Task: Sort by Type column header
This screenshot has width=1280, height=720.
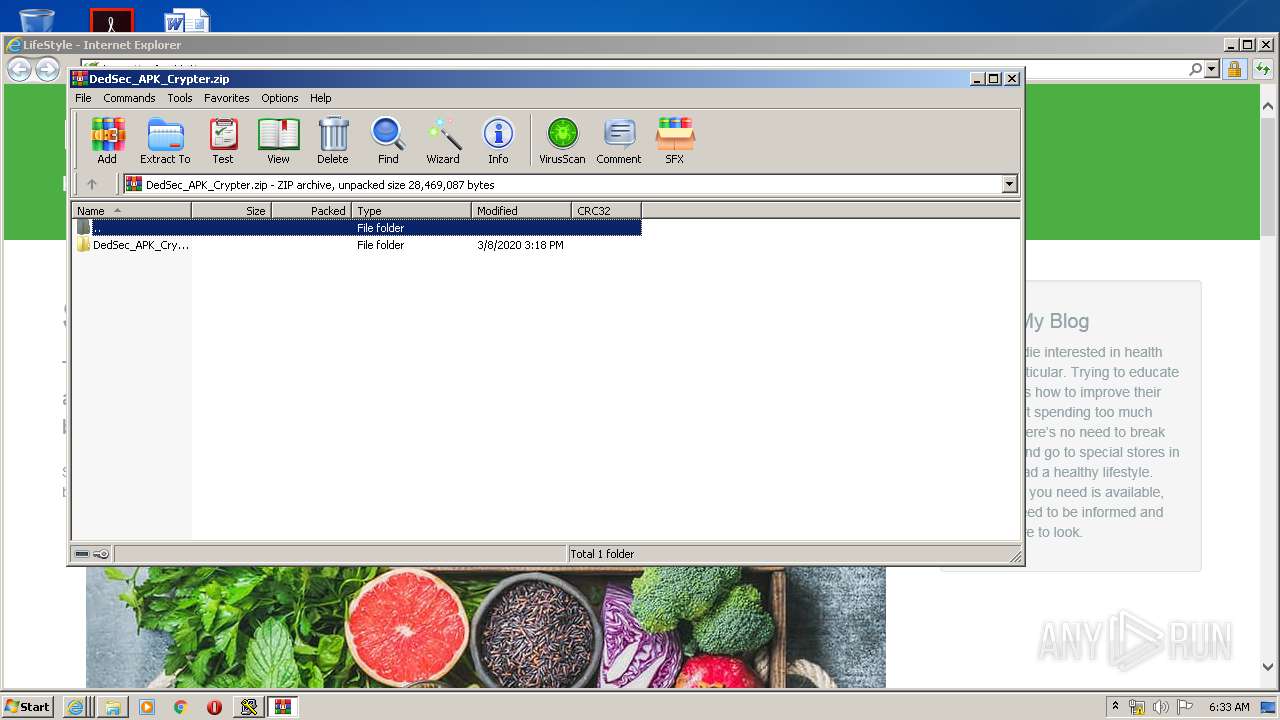Action: pyautogui.click(x=411, y=210)
